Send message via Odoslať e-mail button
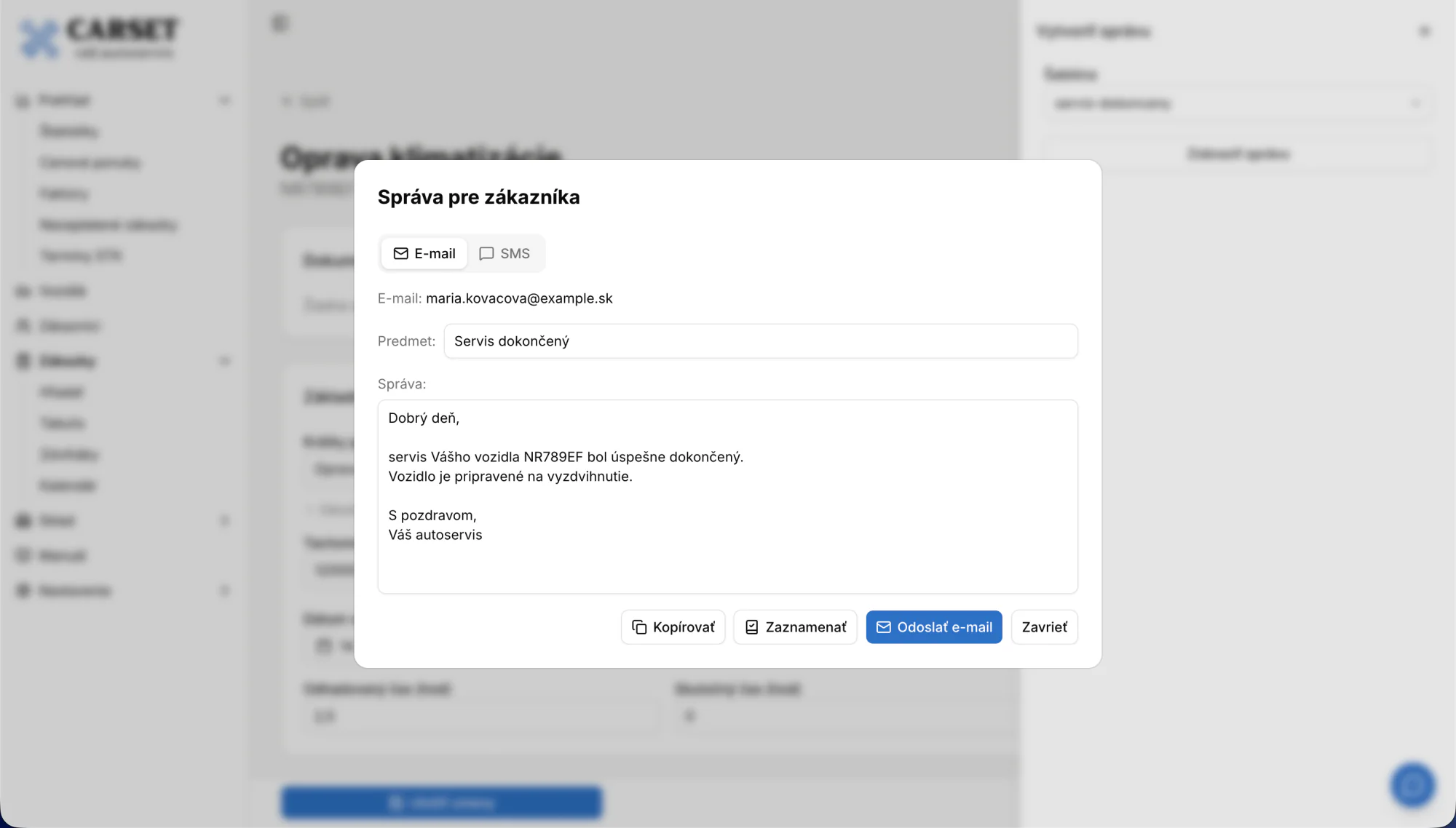Image resolution: width=1456 pixels, height=828 pixels. pos(934,627)
